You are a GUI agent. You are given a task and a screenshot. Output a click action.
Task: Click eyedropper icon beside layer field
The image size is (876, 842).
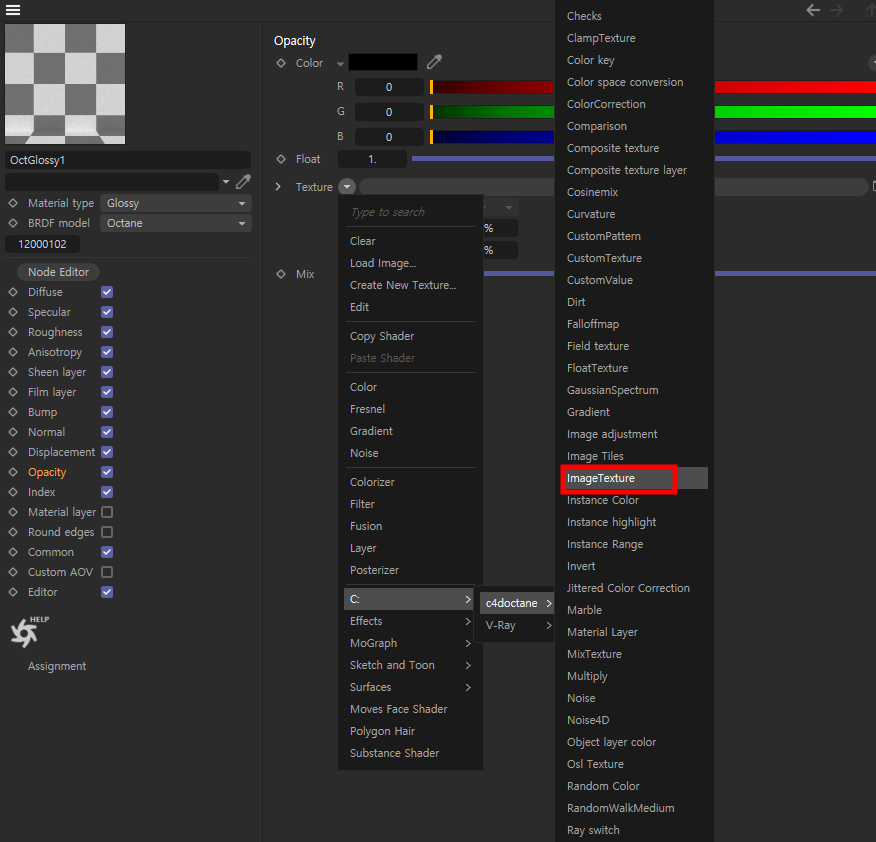coord(243,182)
